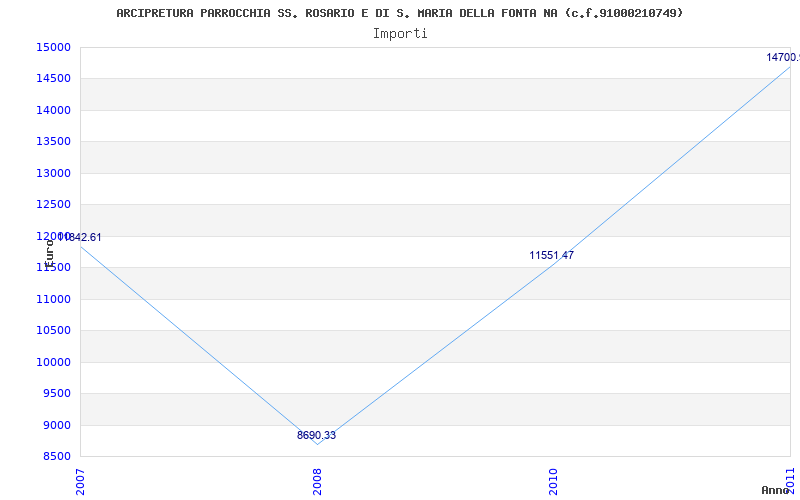Click the Euro axis title

(49, 254)
